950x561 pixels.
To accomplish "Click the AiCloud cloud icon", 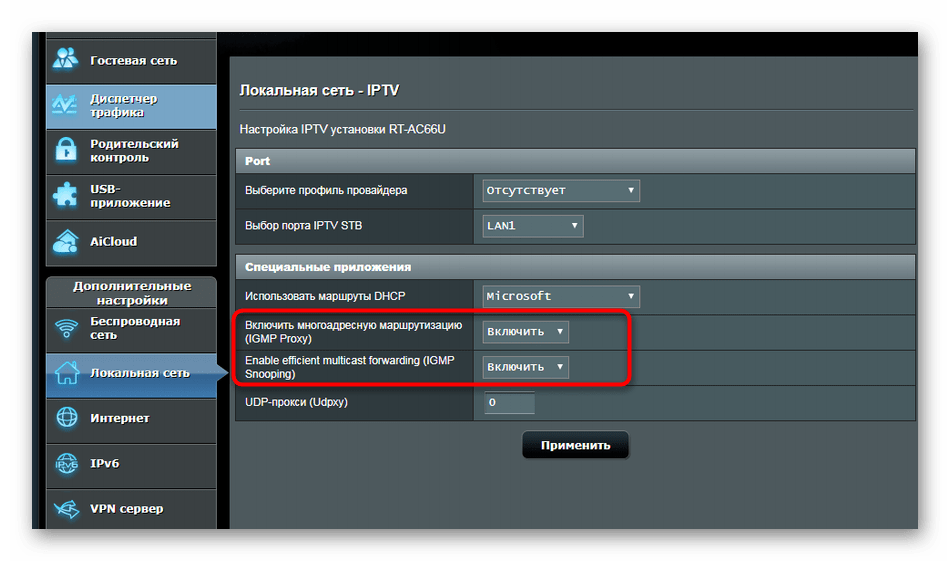I will click(65, 241).
